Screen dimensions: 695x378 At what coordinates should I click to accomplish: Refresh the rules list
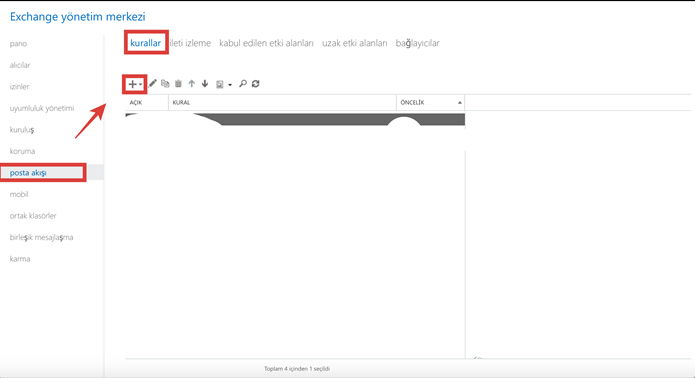256,83
